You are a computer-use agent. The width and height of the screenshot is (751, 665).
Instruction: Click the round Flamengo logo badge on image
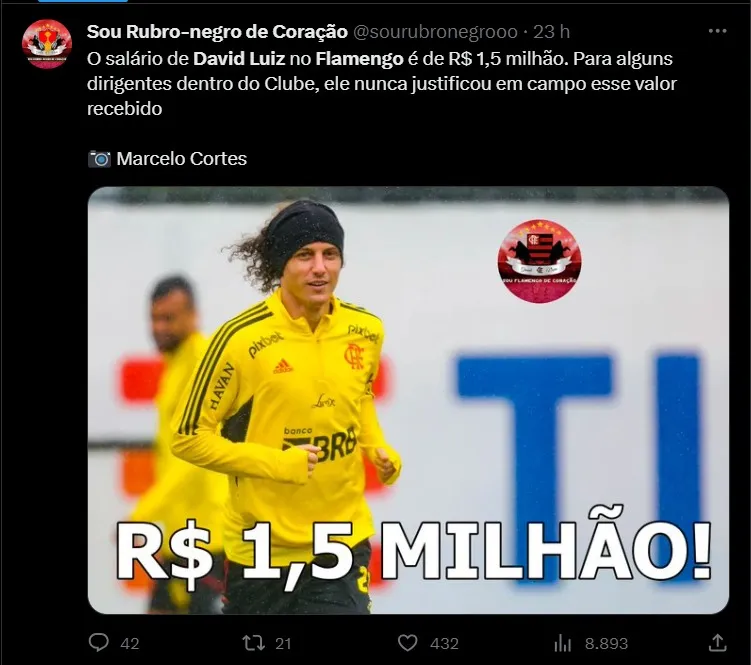pos(540,261)
